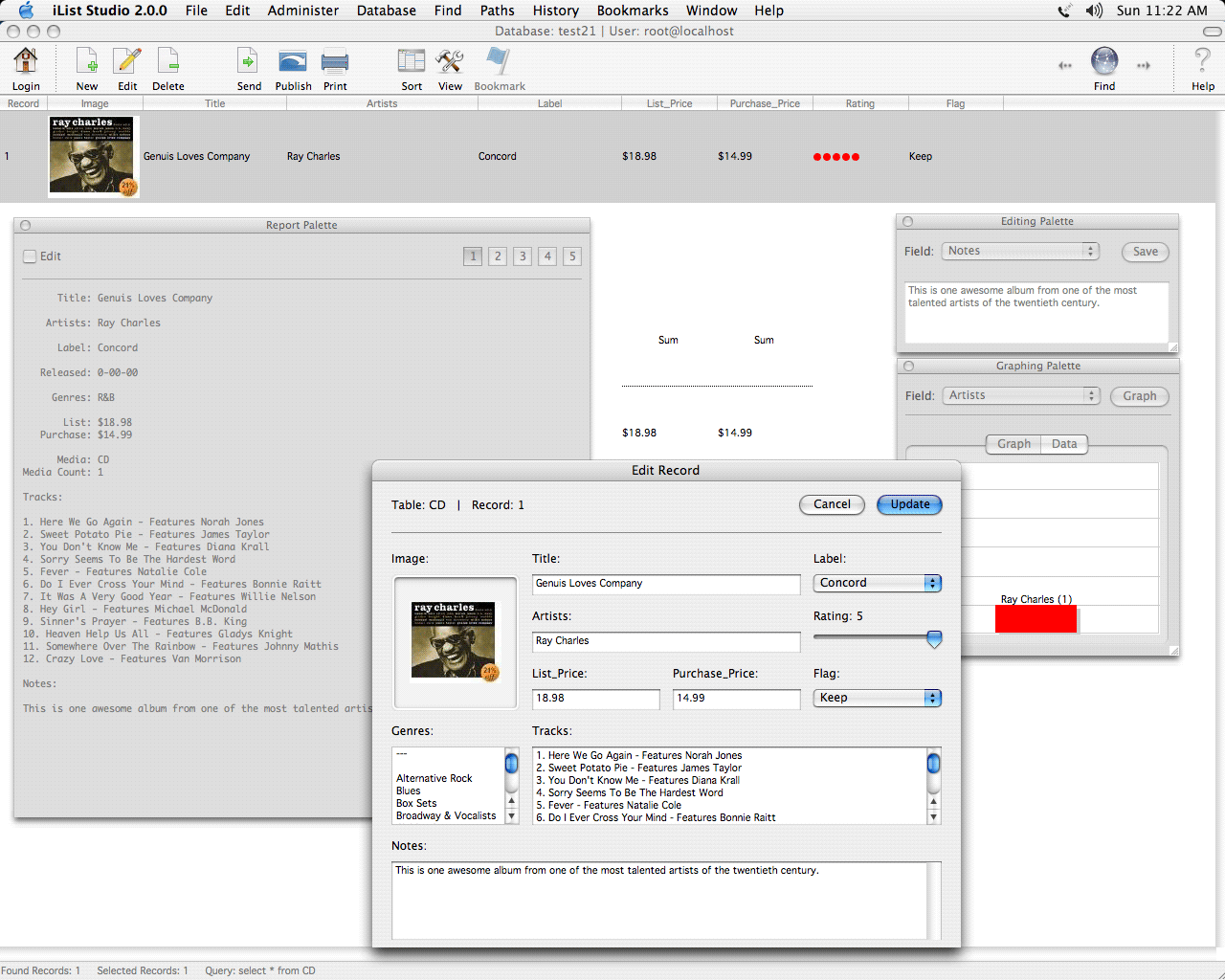Switch to report page 3
Screen dimensions: 1225x980
click(x=523, y=256)
